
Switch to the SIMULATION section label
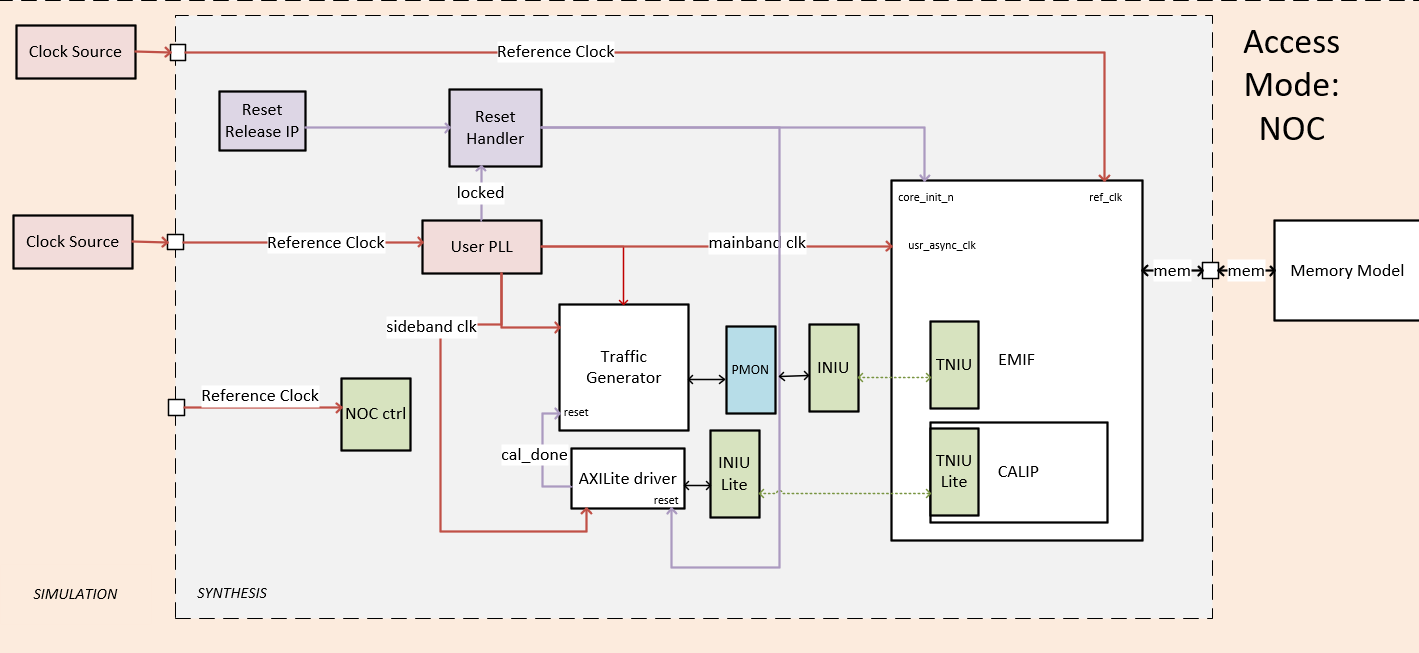click(75, 594)
